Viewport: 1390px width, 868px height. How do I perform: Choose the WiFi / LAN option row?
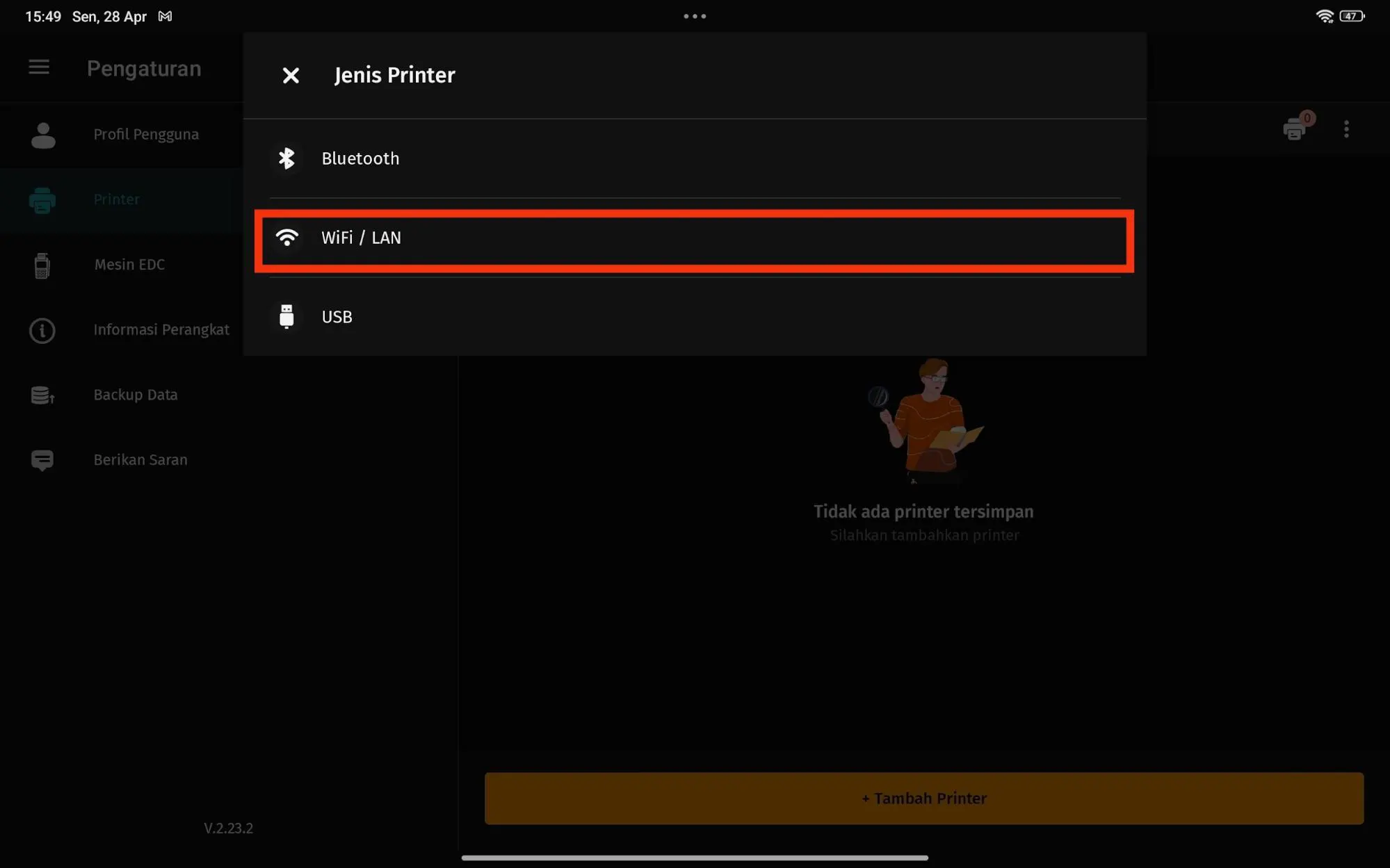tap(694, 238)
